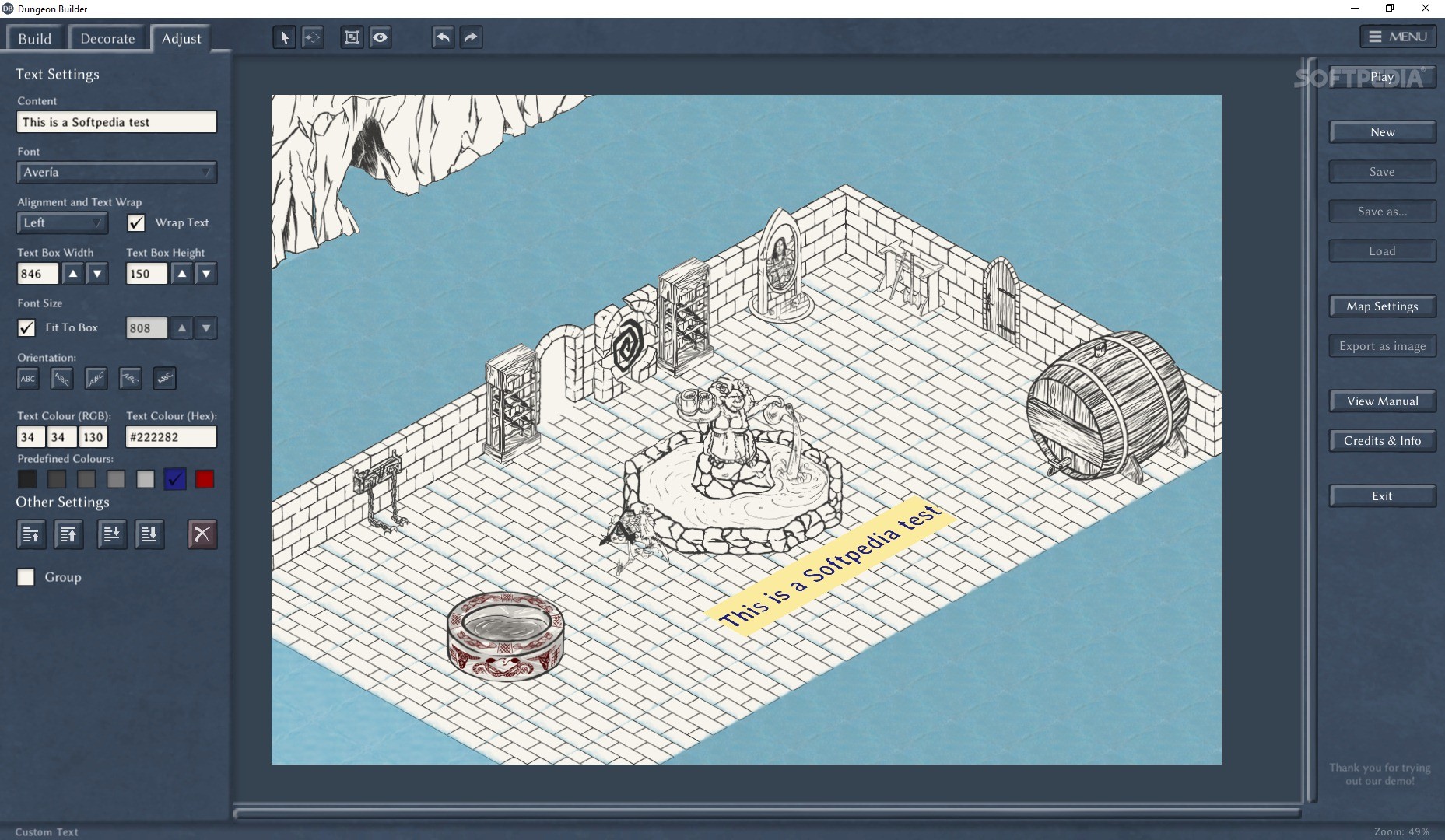Viewport: 1445px width, 840px height.
Task: Pick the third grey predefined colour swatch
Action: [86, 480]
